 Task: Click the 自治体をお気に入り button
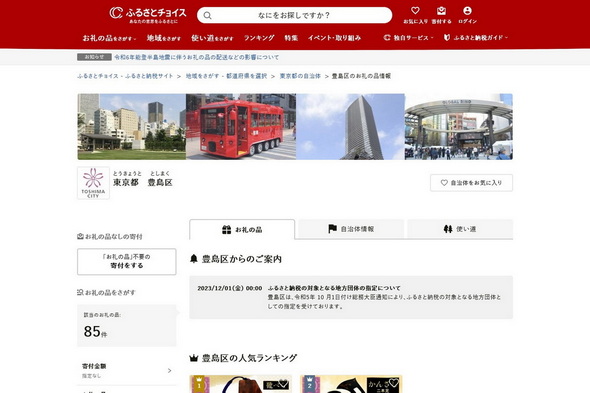pos(471,183)
